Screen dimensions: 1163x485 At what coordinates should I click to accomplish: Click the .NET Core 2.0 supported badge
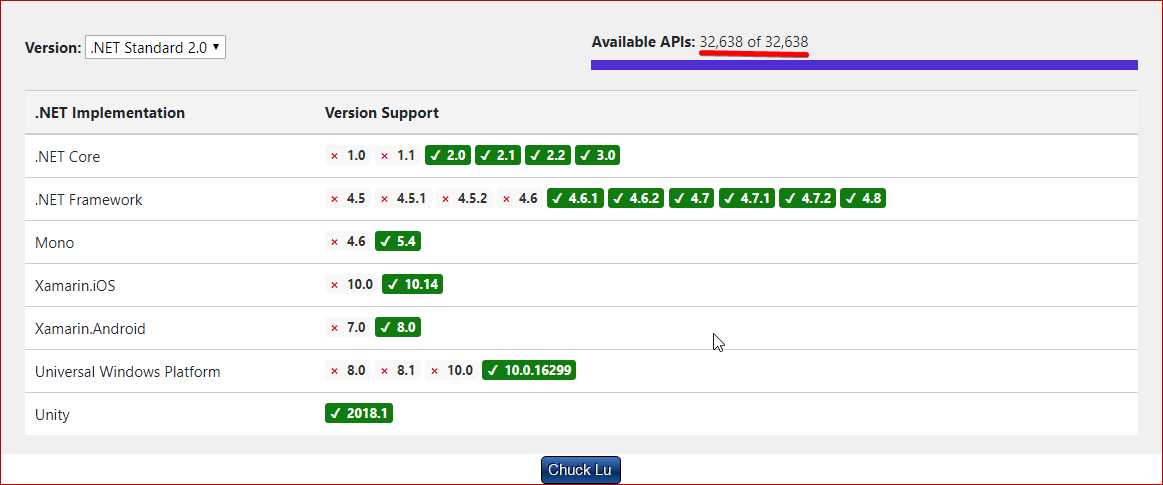coord(448,156)
